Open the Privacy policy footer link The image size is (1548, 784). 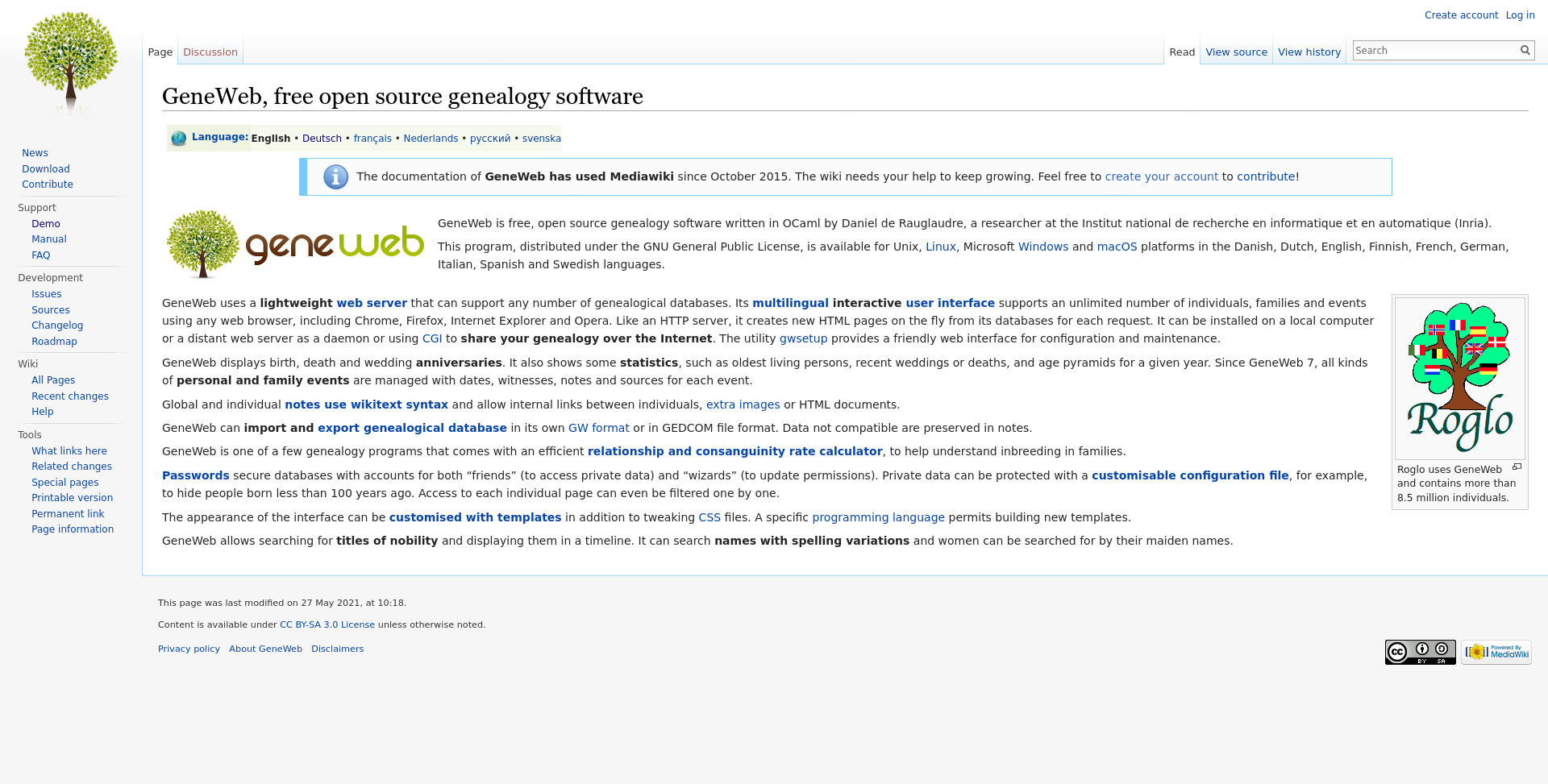tap(189, 649)
